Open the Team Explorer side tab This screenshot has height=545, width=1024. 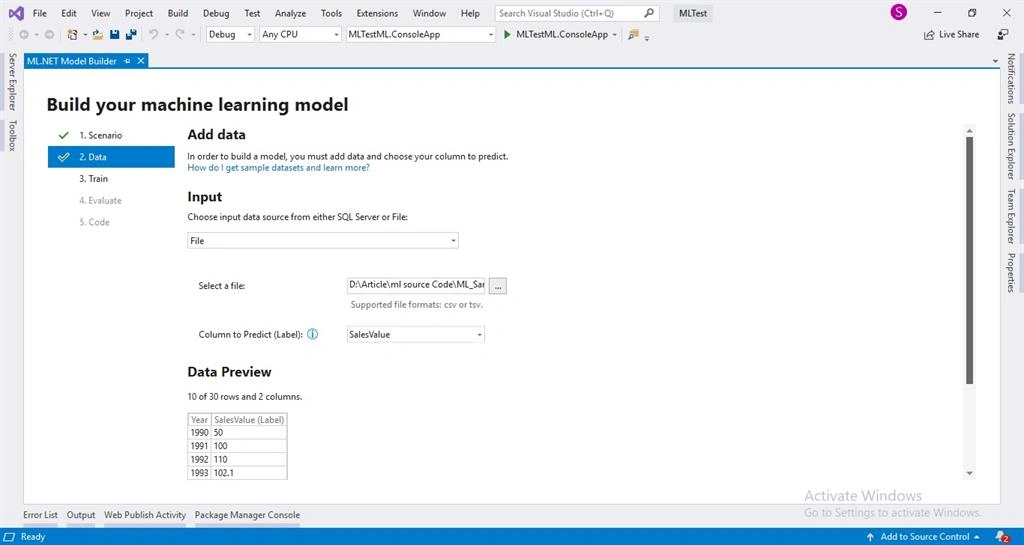tap(1011, 216)
